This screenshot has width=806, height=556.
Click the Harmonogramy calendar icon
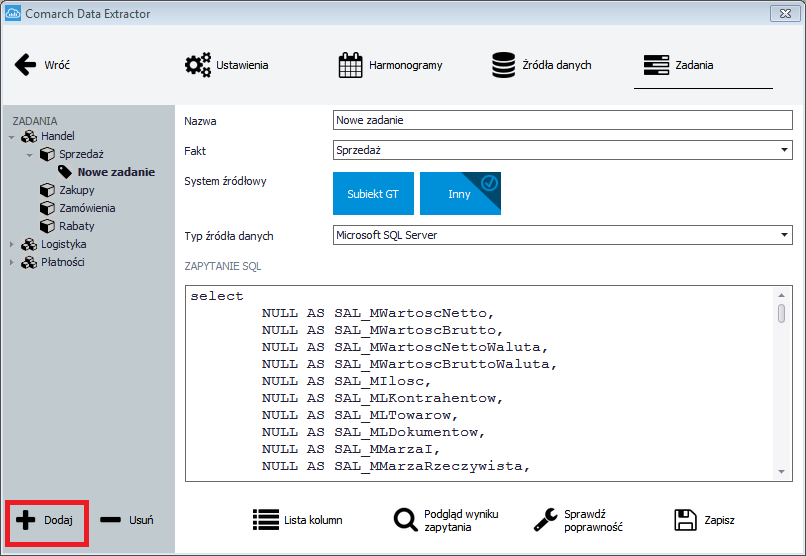351,65
